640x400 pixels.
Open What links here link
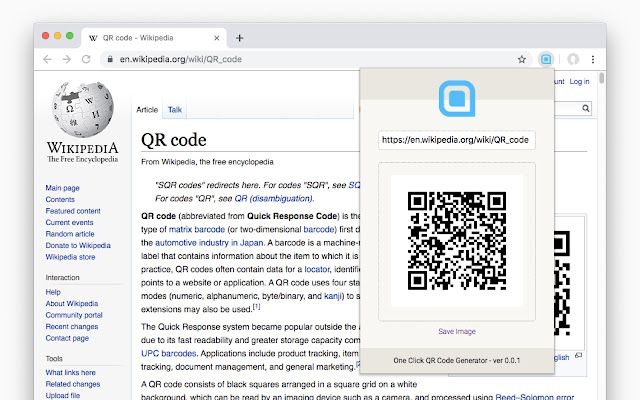71,373
